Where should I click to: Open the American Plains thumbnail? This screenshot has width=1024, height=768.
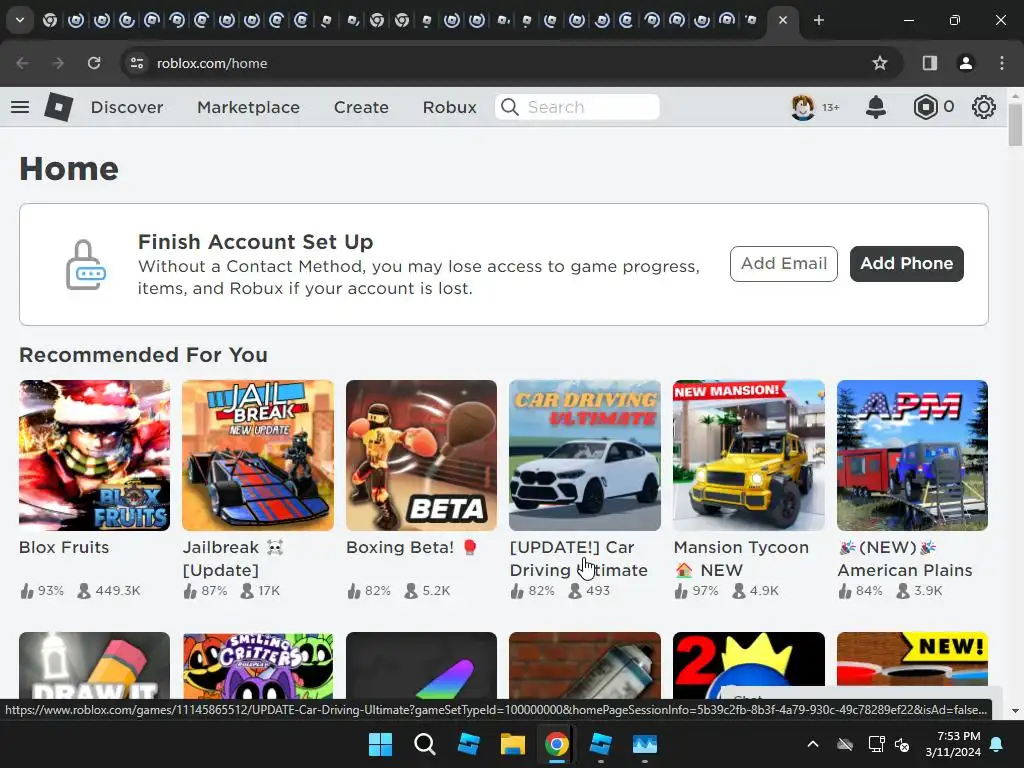click(x=912, y=455)
